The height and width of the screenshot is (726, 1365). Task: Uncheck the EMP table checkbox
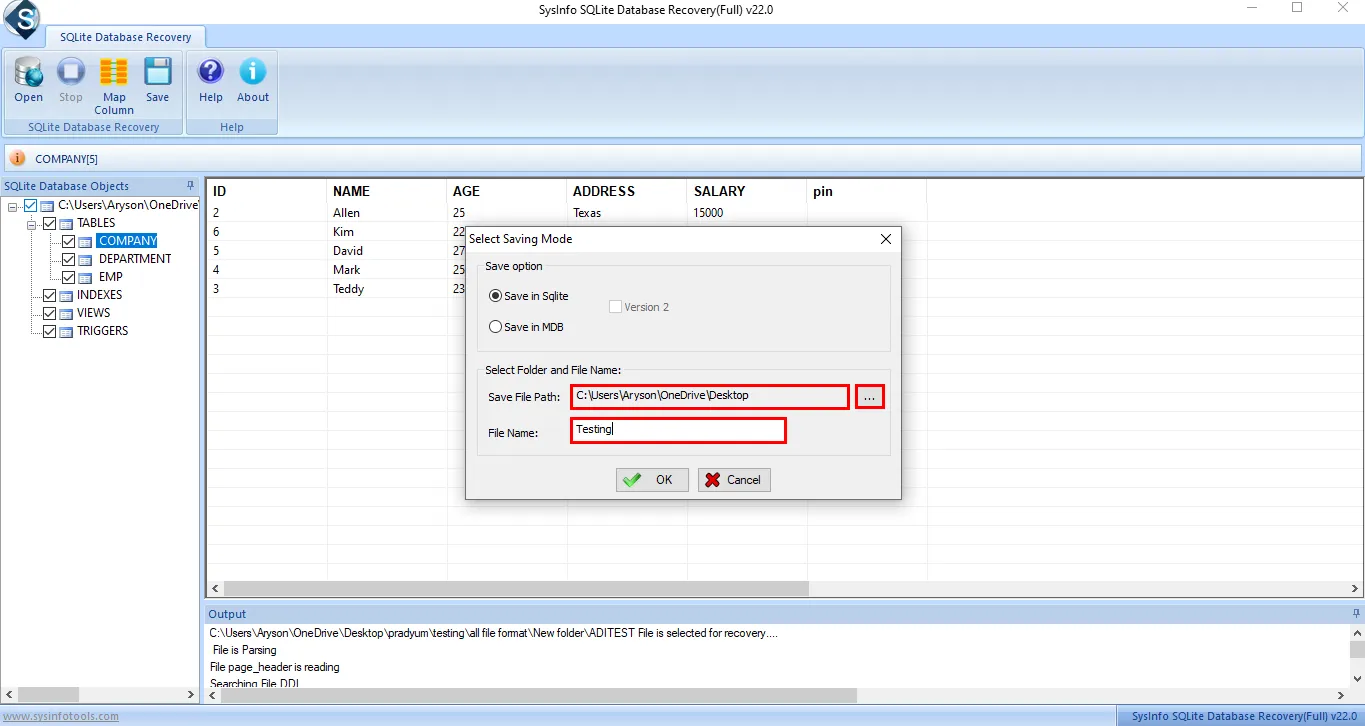coord(69,277)
